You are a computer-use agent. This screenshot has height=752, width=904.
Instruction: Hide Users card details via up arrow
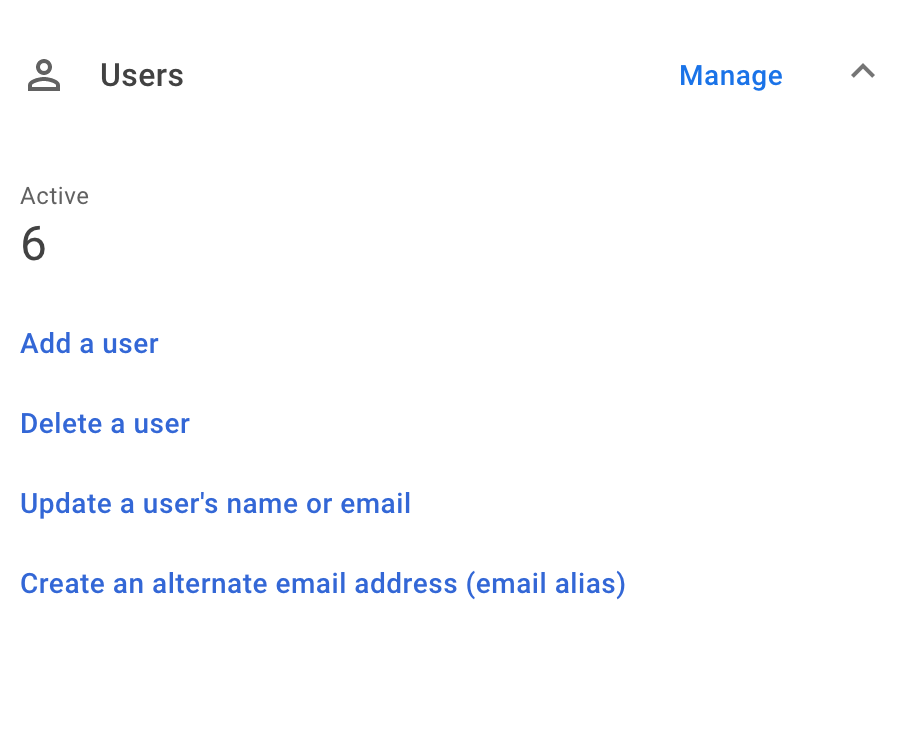tap(862, 72)
